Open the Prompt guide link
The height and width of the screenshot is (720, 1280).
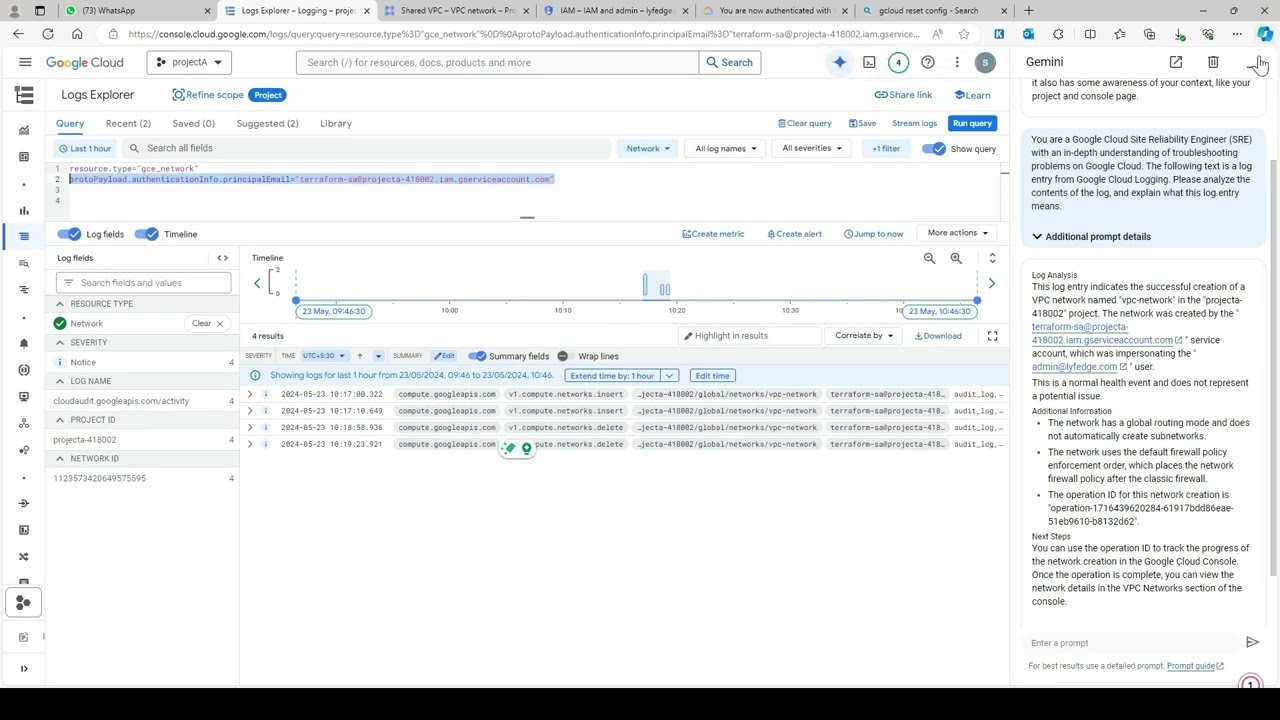[x=1195, y=666]
